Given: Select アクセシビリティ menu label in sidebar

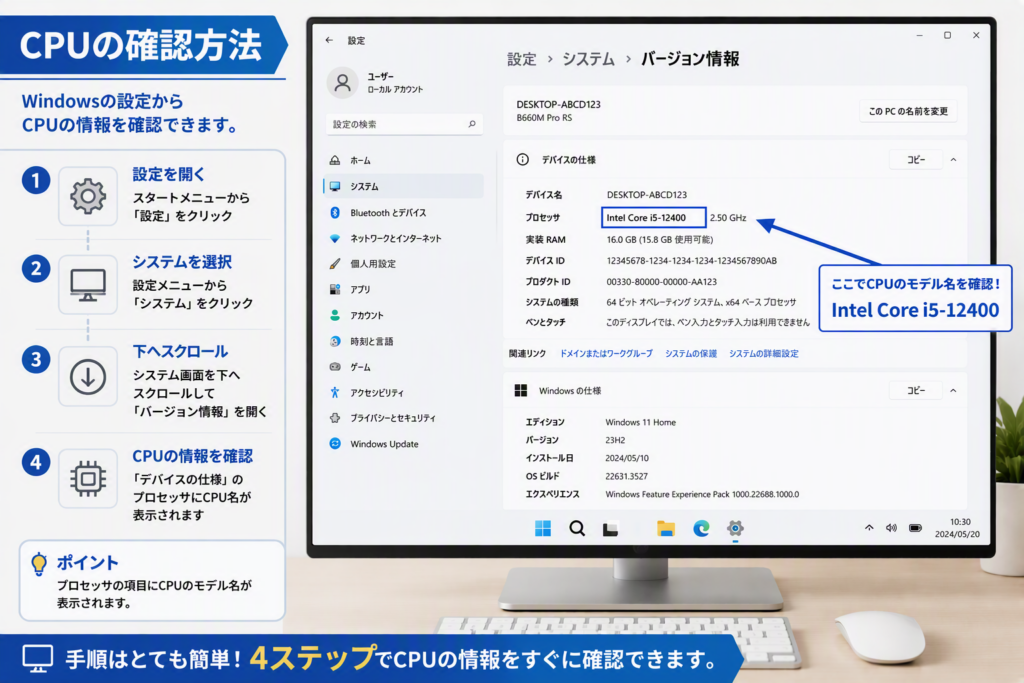Looking at the screenshot, I should tap(377, 392).
